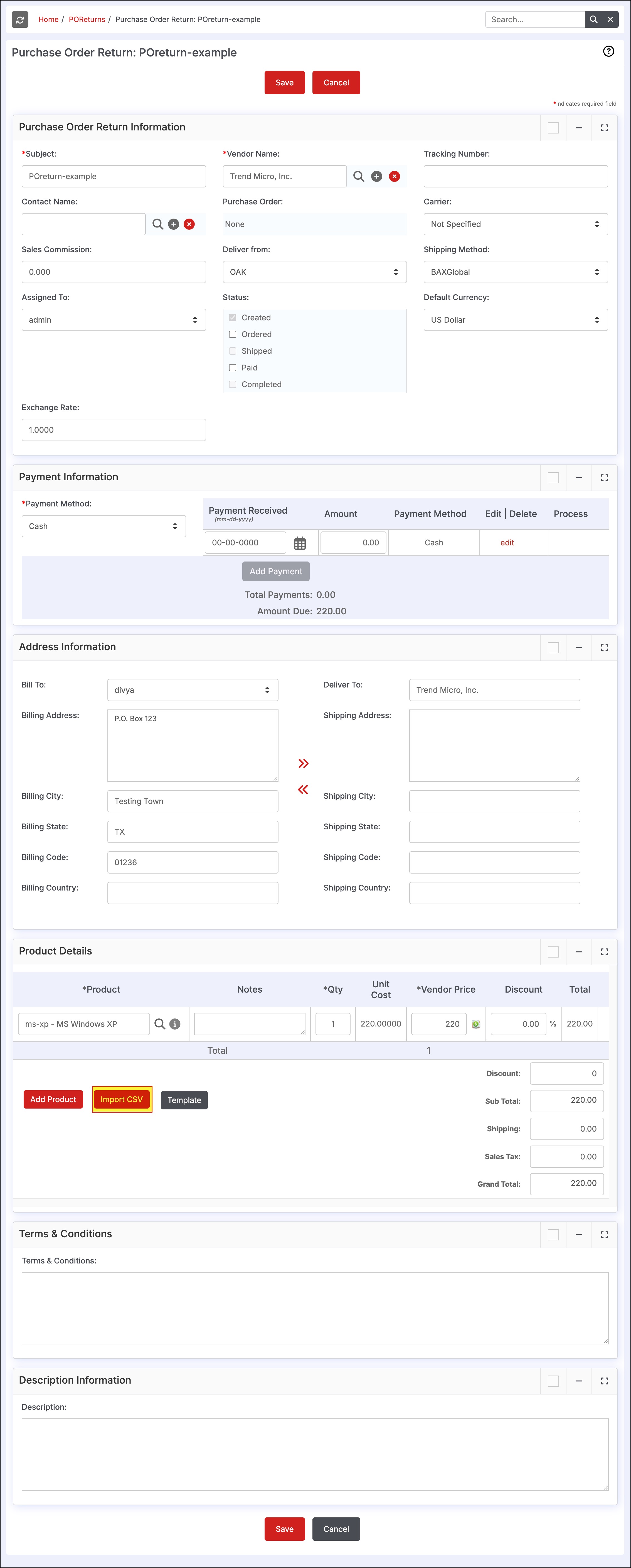Viewport: 631px width, 1568px height.
Task: Click the Template button
Action: click(x=184, y=1100)
